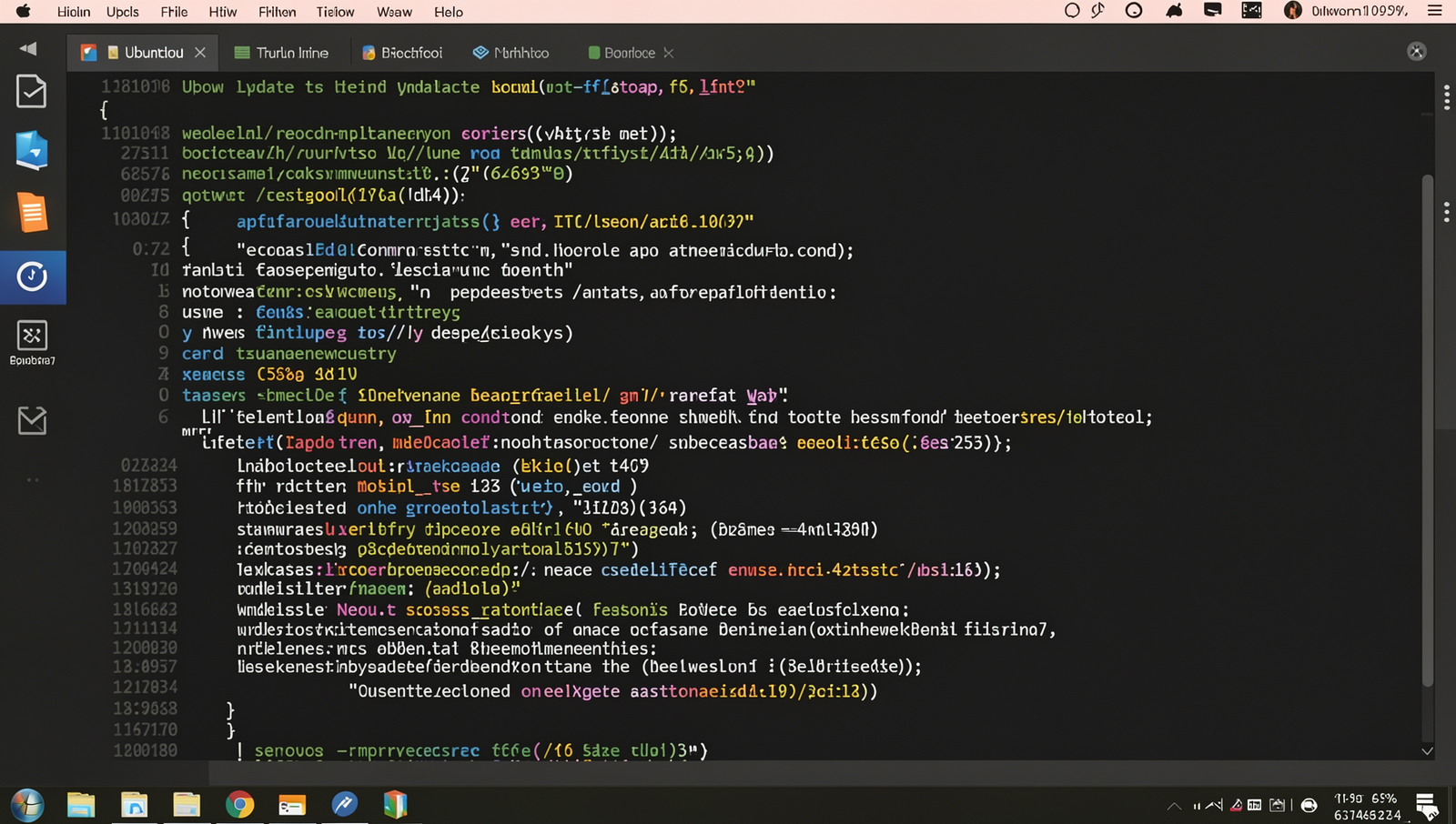The height and width of the screenshot is (824, 1456).
Task: Click the monitor chart icon in top menu bar
Action: click(x=1252, y=11)
